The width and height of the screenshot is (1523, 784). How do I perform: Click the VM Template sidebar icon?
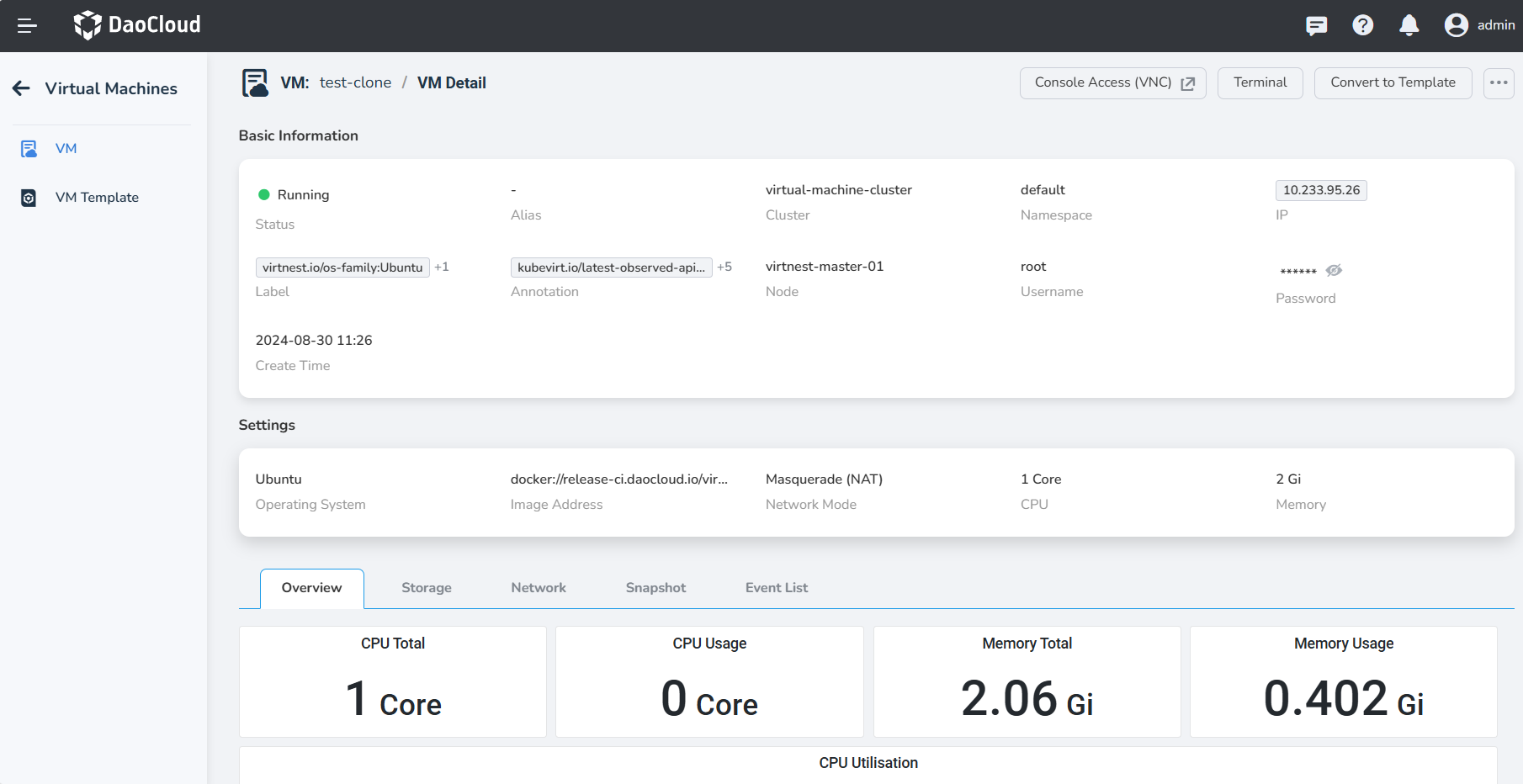[29, 198]
